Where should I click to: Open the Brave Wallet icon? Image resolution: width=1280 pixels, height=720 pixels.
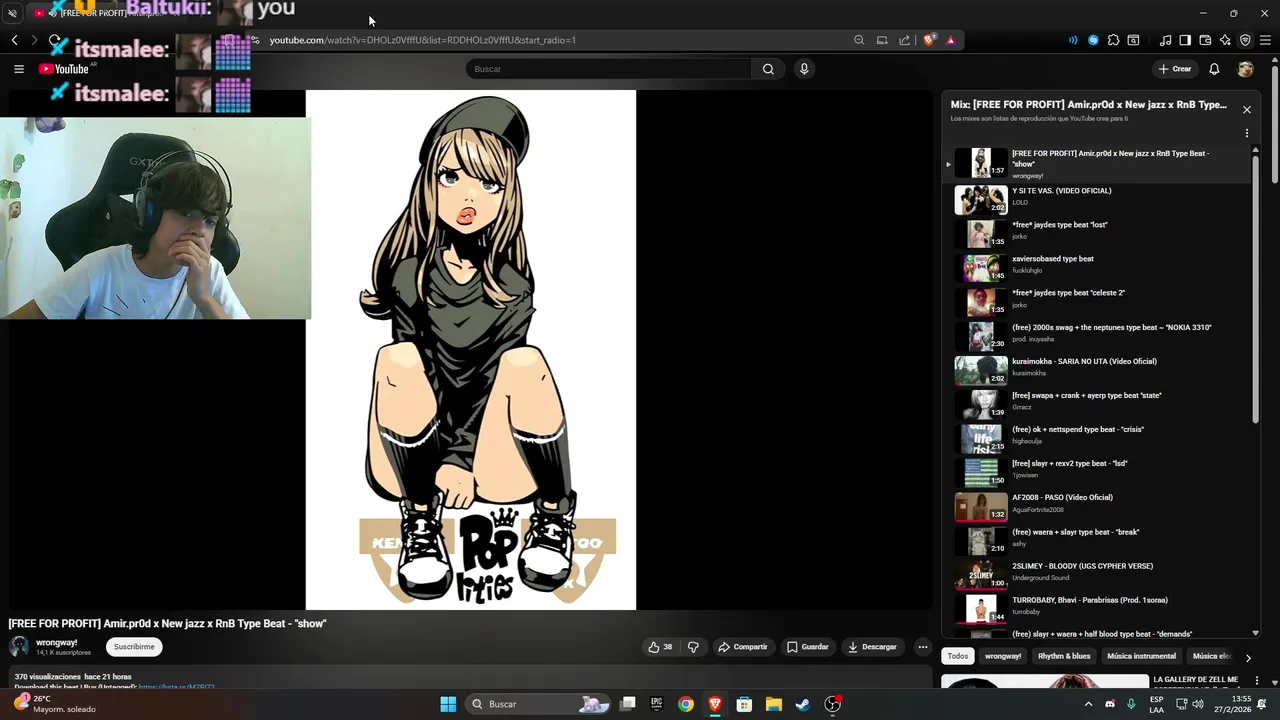click(x=1205, y=40)
